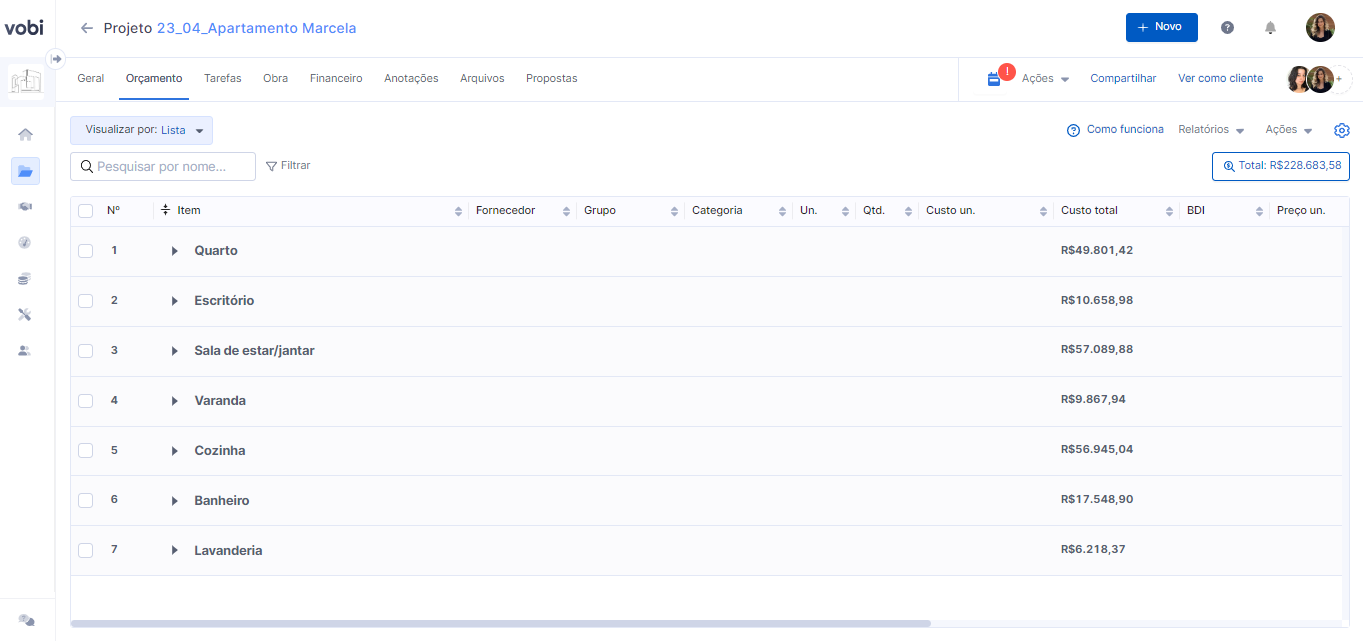Switch to the Obra tab
Image resolution: width=1363 pixels, height=641 pixels.
[275, 79]
